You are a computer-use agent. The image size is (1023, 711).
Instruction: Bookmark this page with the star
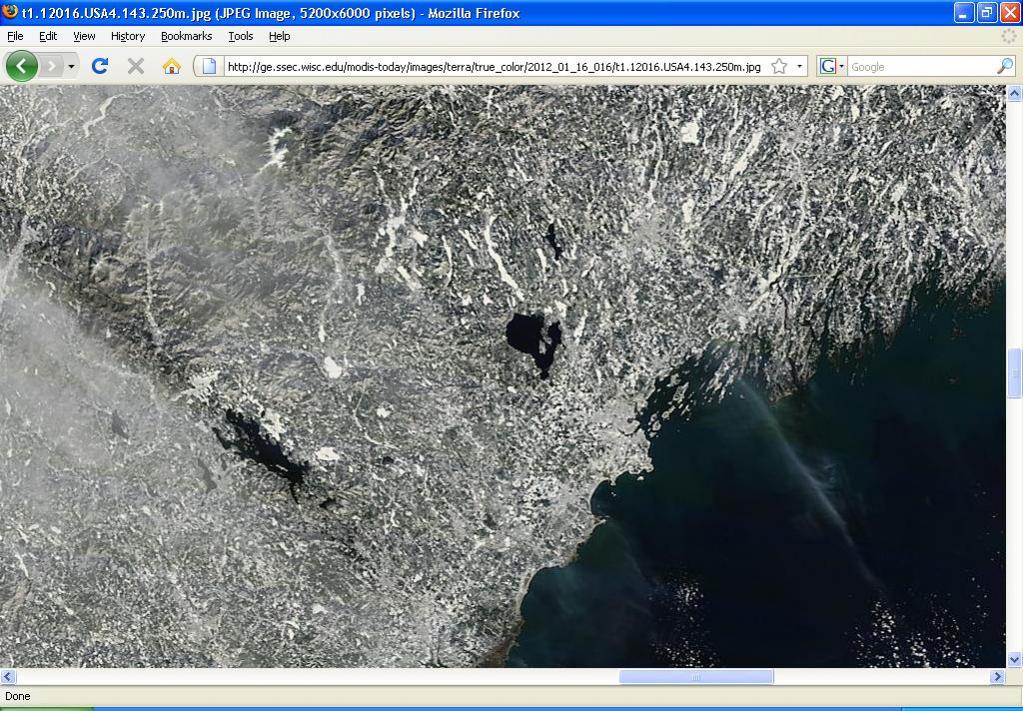tap(779, 66)
